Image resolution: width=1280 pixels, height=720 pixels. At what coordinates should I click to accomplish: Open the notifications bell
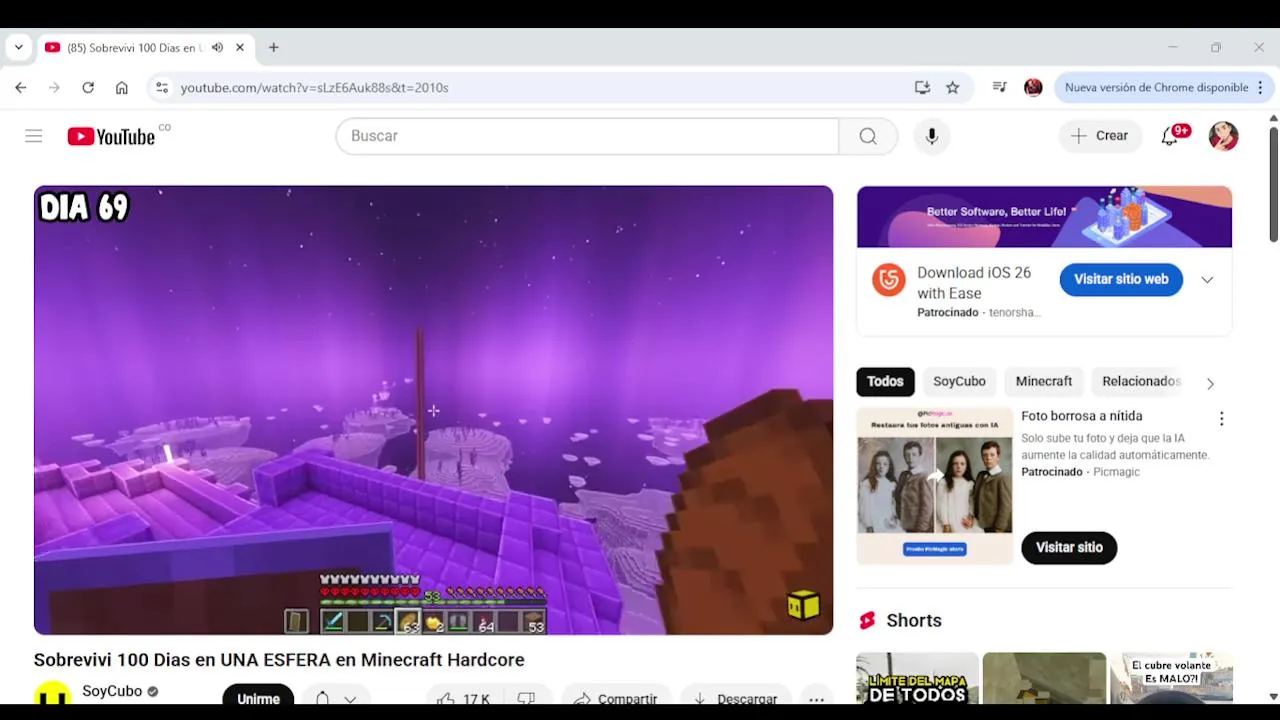click(1170, 136)
